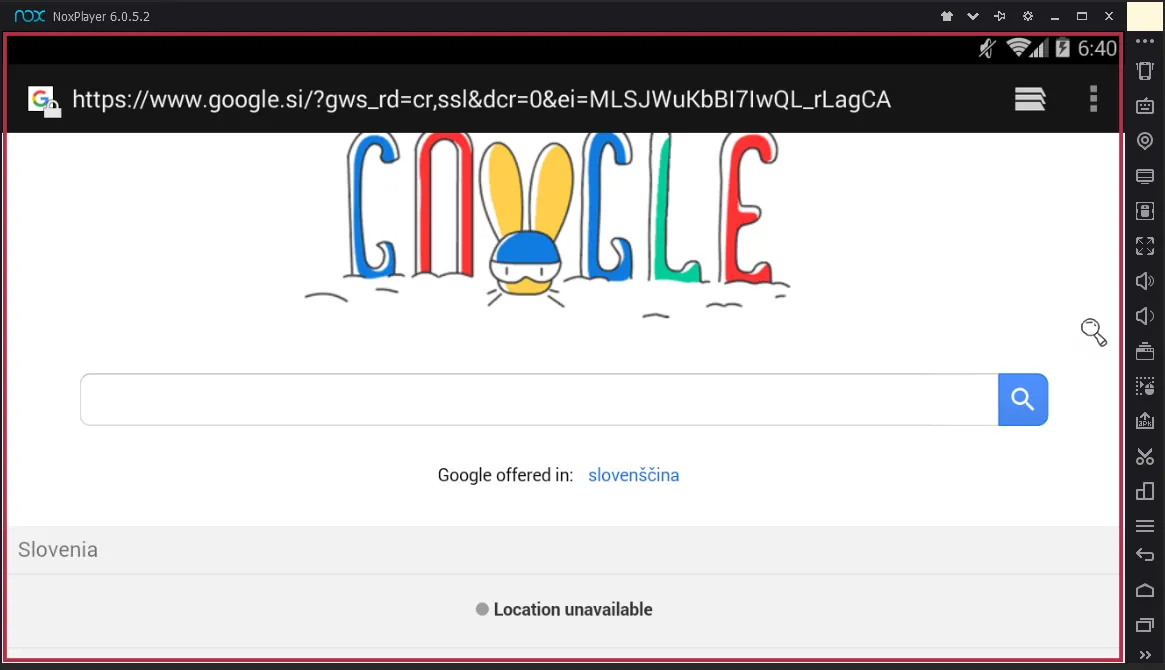The width and height of the screenshot is (1165, 670).
Task: Expand the sidebar with double chevron
Action: click(x=1145, y=655)
